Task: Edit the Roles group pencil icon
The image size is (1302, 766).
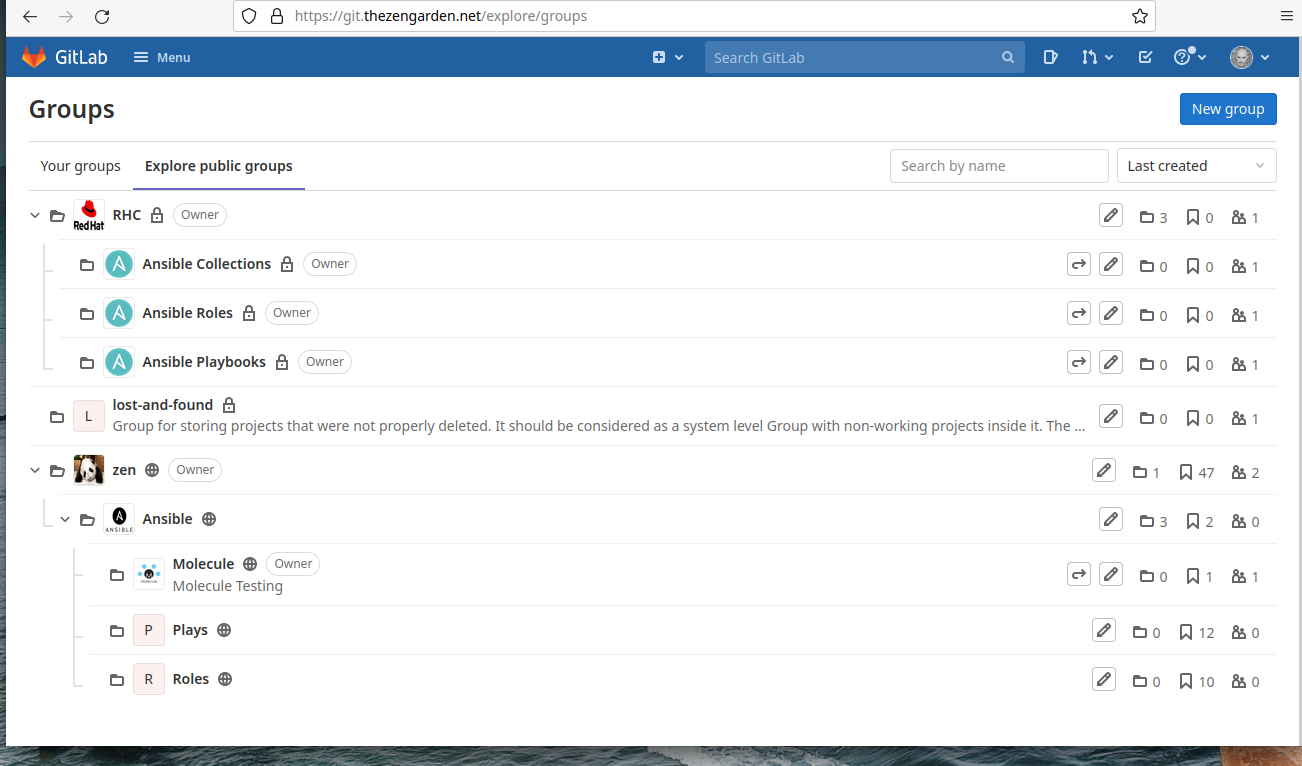Action: (x=1104, y=679)
